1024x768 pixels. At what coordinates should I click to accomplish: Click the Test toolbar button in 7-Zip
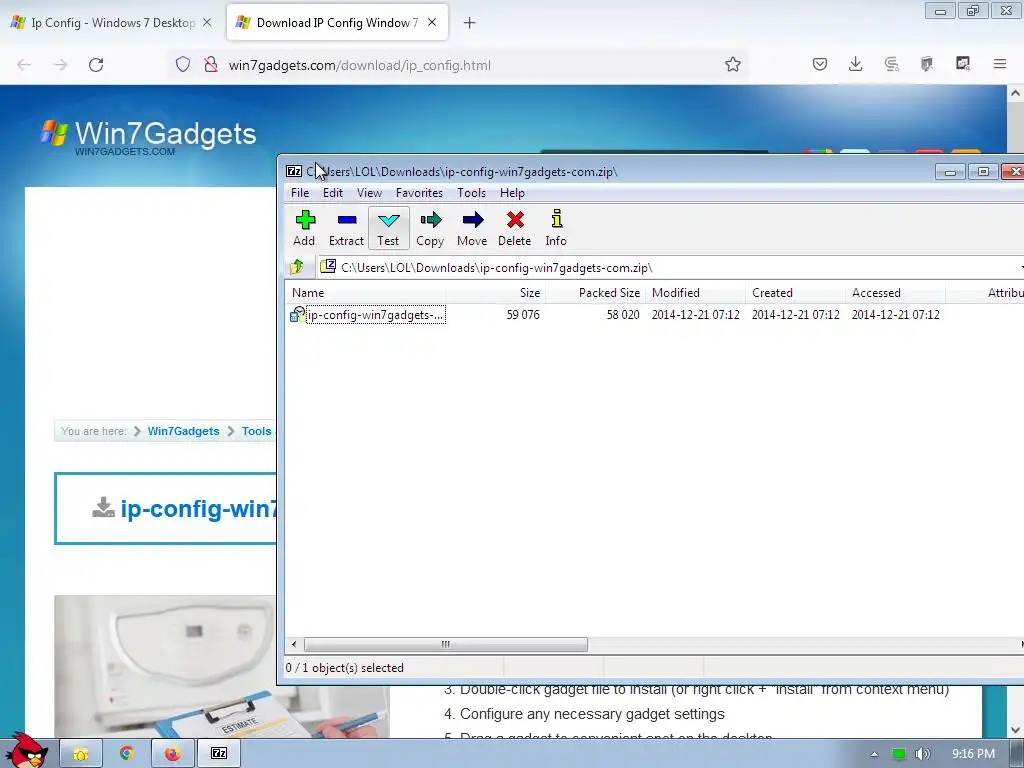(389, 228)
